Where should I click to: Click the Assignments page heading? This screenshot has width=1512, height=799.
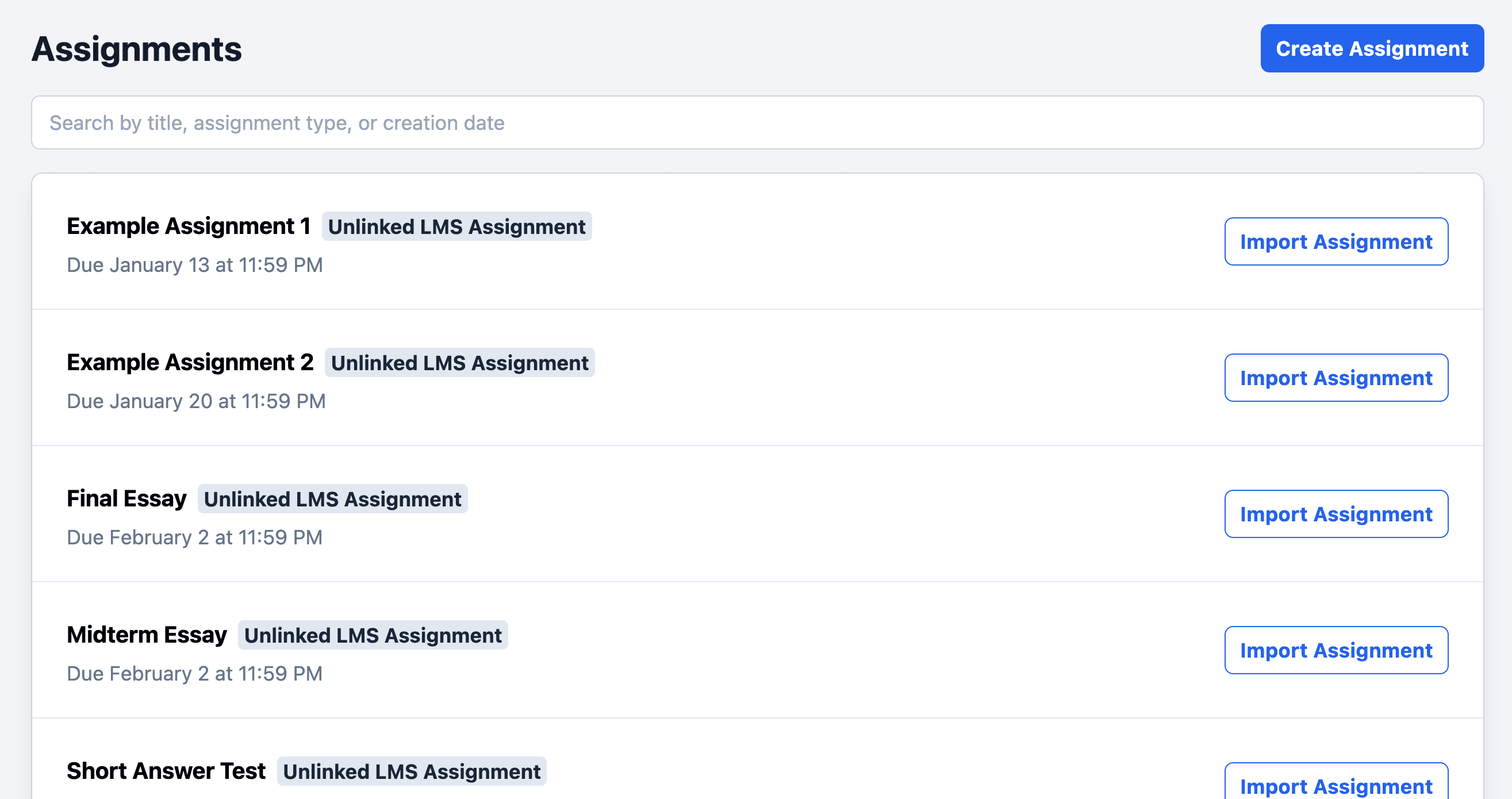[x=136, y=49]
